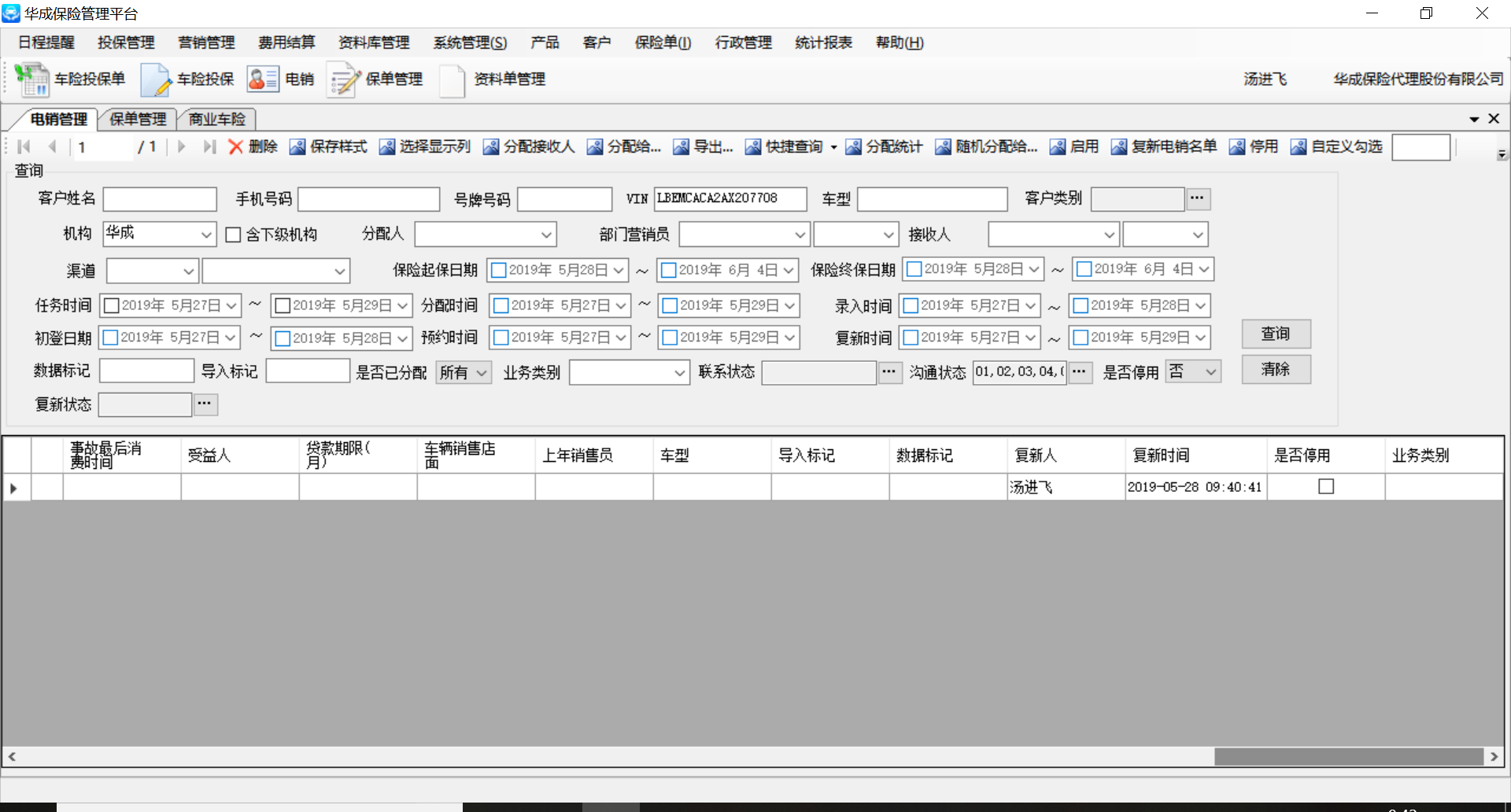
Task: Click the 车险投保 document icon
Action: coord(156,79)
